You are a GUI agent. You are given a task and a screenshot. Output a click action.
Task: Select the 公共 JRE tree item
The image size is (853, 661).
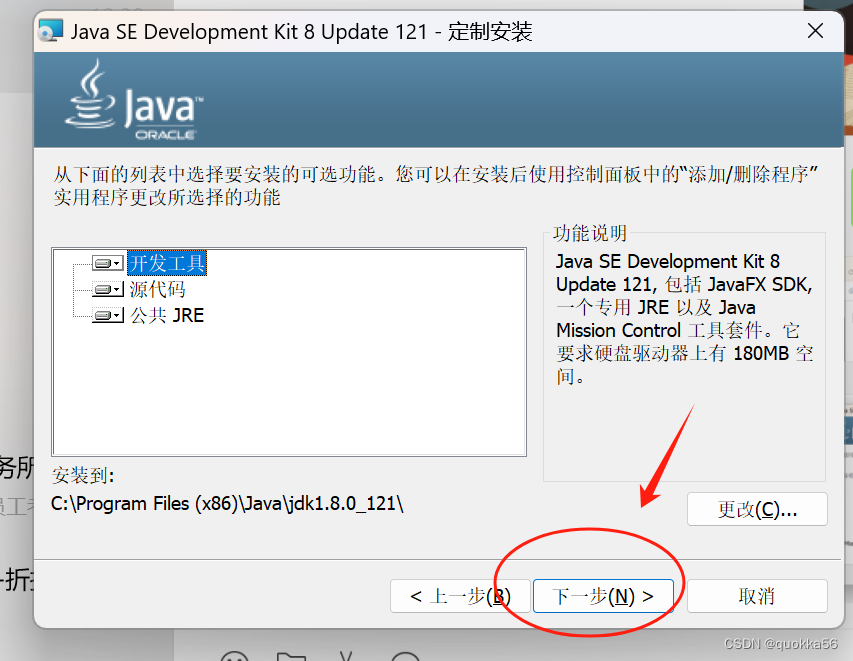[x=166, y=316]
